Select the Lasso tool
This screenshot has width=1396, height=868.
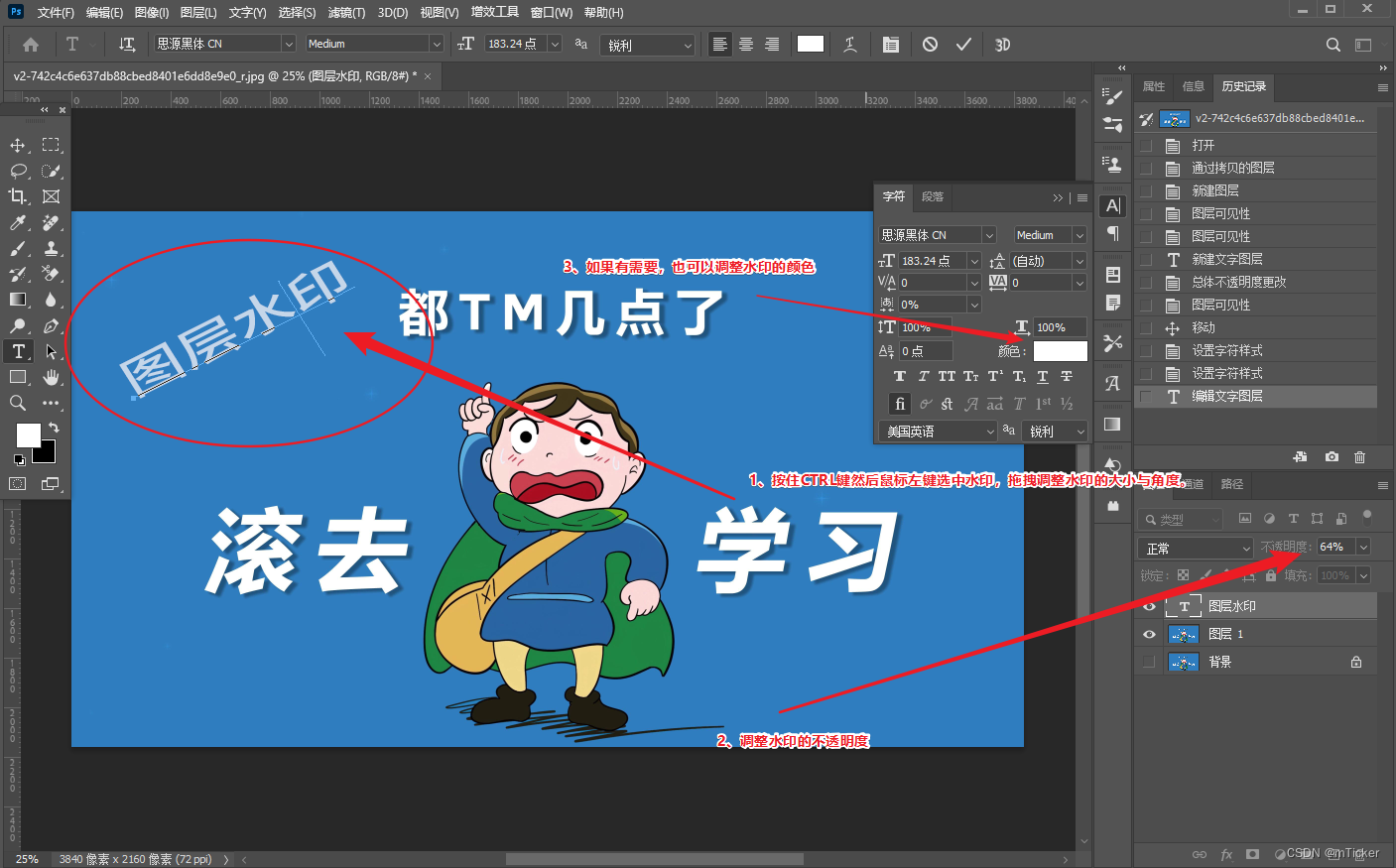18,171
